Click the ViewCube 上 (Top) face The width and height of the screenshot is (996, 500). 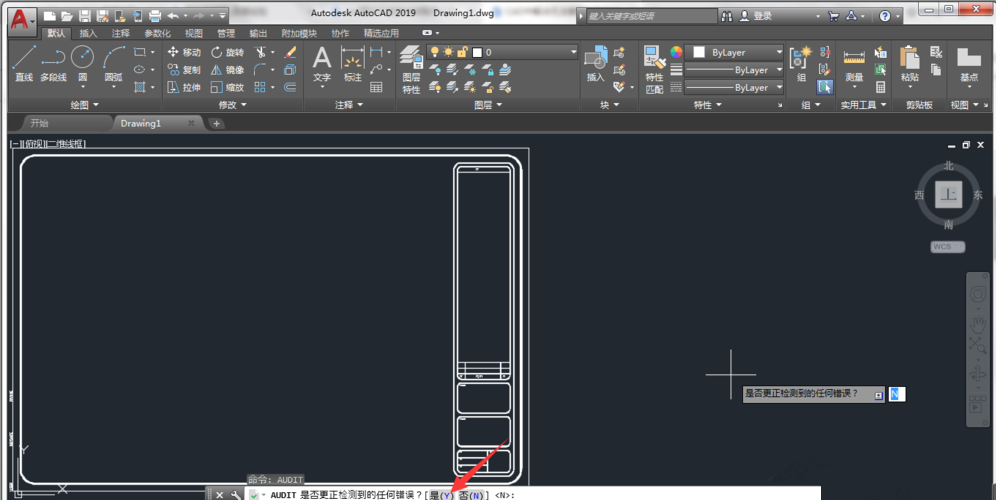pyautogui.click(x=948, y=194)
